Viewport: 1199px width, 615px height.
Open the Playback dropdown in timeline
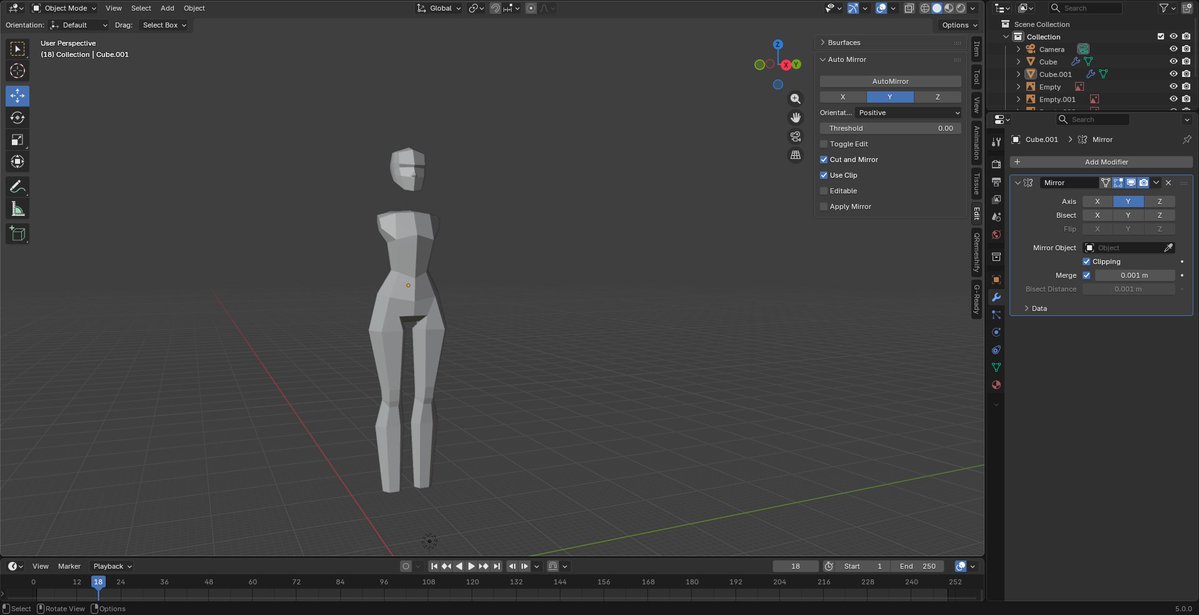coord(112,566)
